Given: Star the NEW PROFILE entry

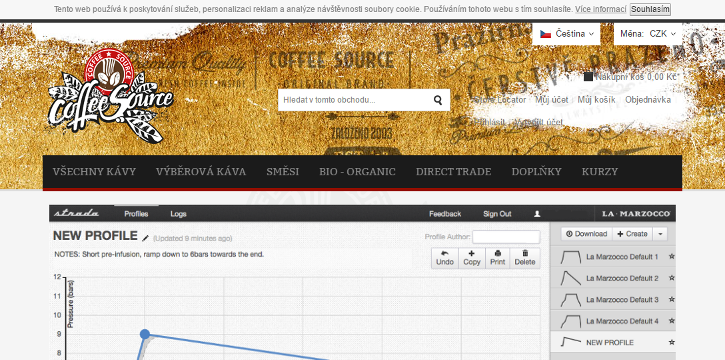Looking at the screenshot, I should (x=671, y=342).
